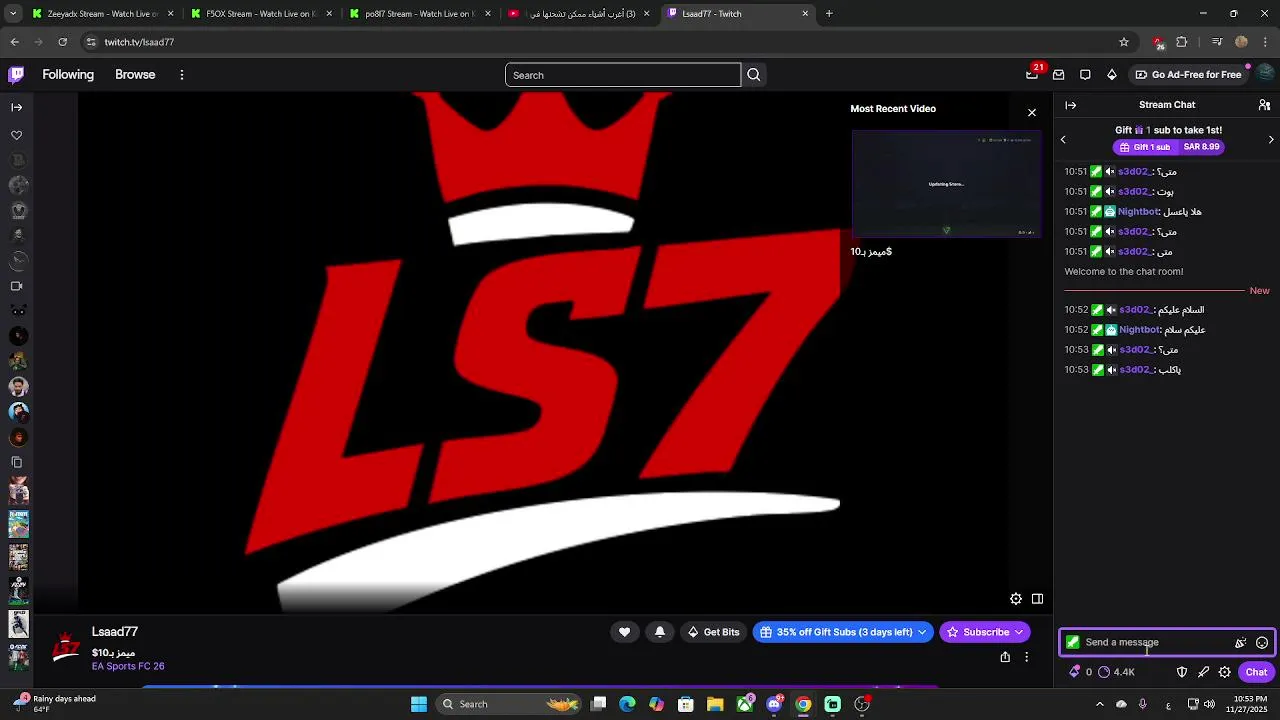
Task: Open the chat identity badge picker
Action: [x=1073, y=643]
